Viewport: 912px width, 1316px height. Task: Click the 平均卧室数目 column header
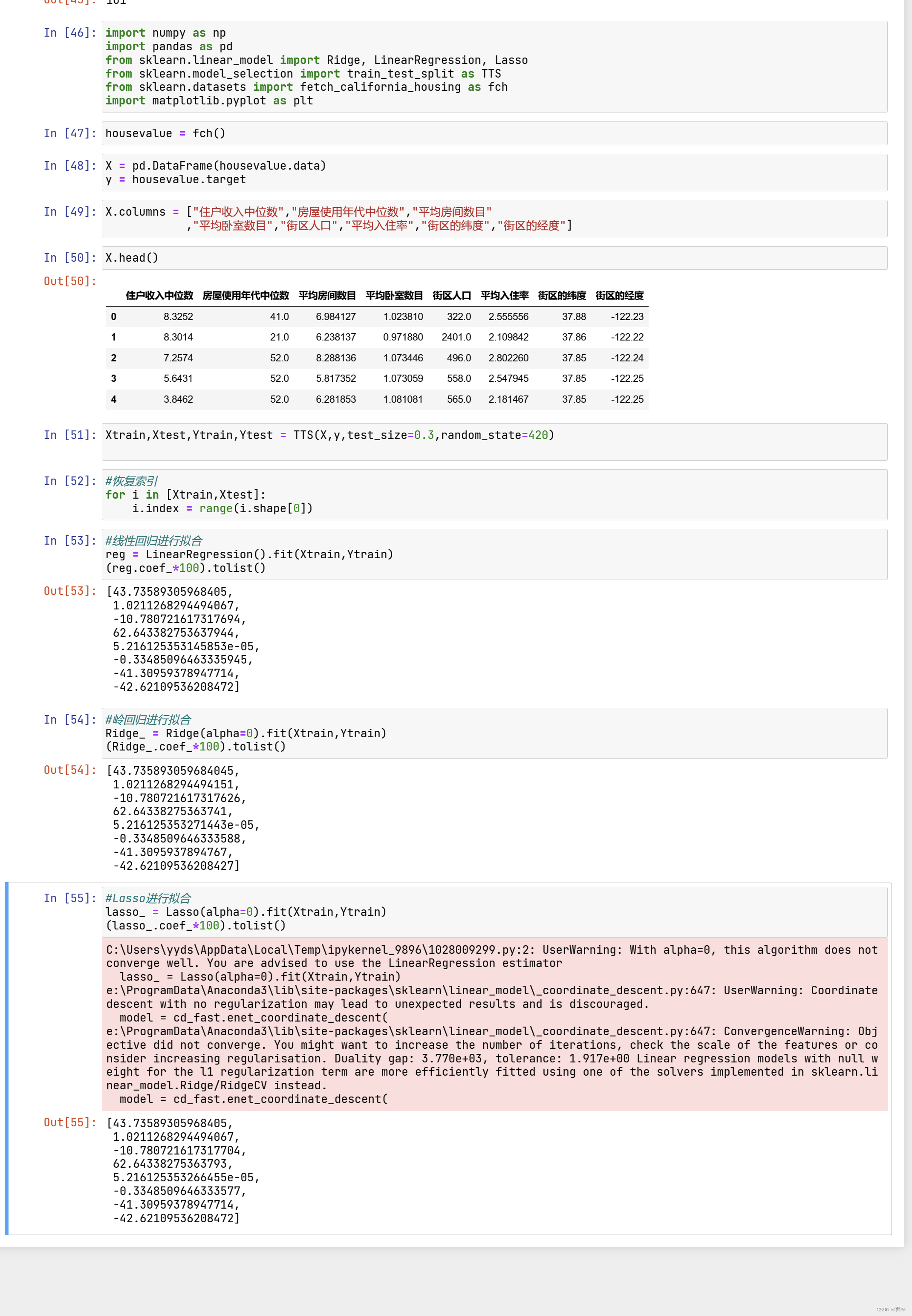394,295
